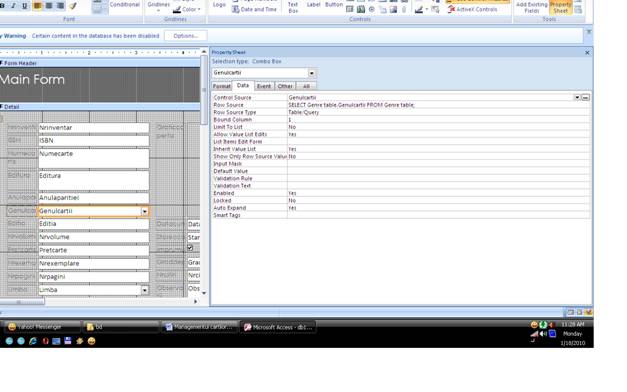Select the Button control

(x=334, y=4)
